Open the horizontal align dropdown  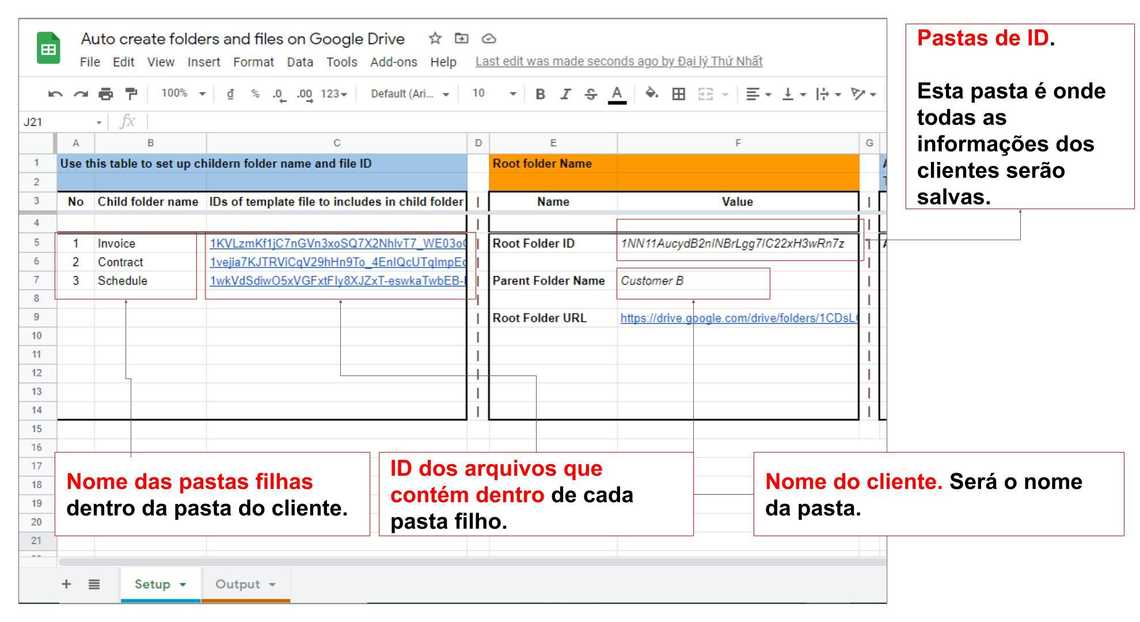point(758,94)
